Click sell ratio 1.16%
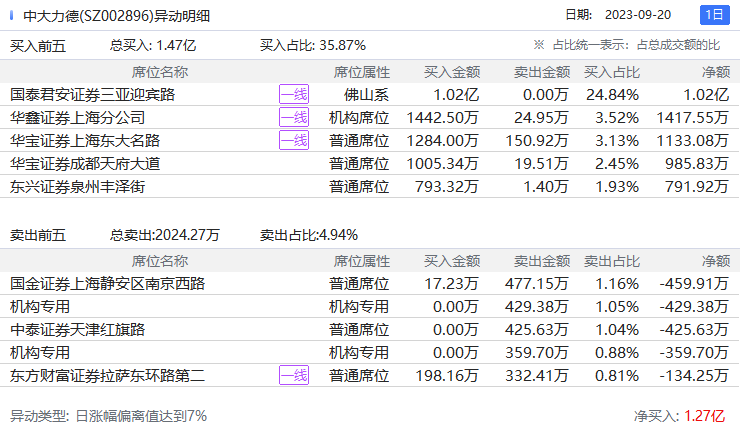The image size is (740, 430). coord(617,284)
